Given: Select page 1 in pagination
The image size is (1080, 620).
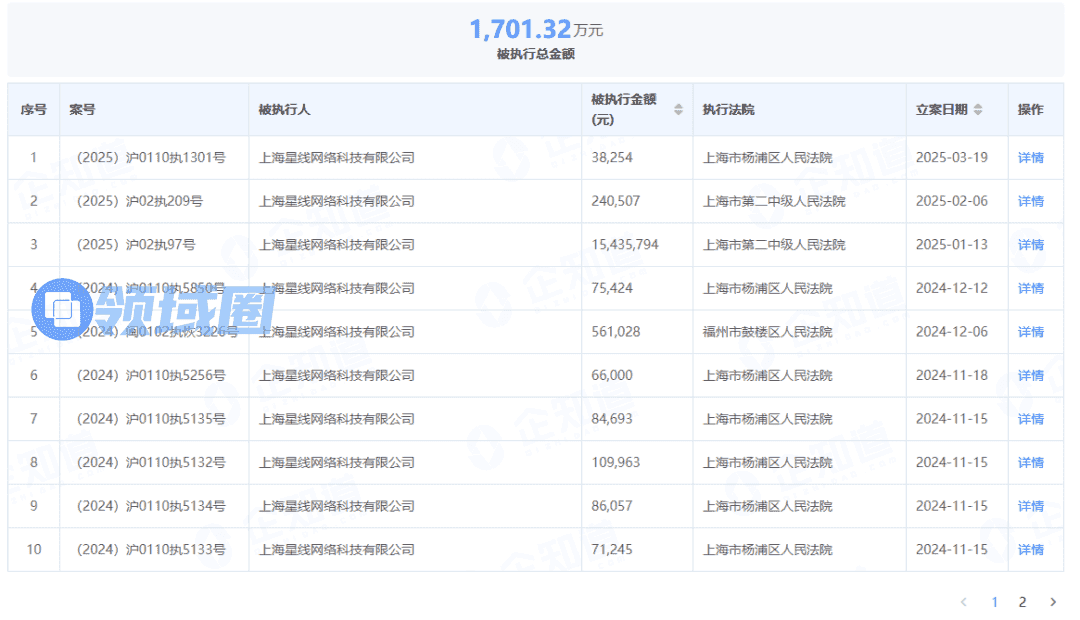Looking at the screenshot, I should 994,602.
